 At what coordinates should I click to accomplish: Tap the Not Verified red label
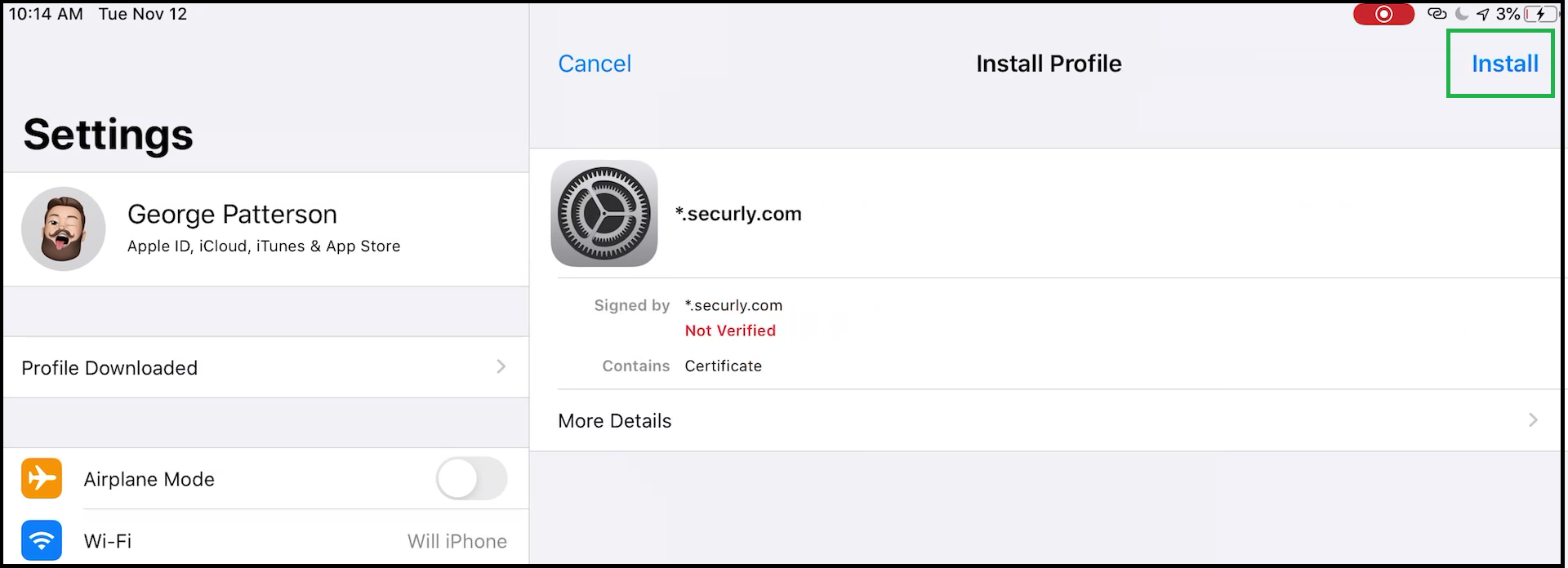[730, 331]
